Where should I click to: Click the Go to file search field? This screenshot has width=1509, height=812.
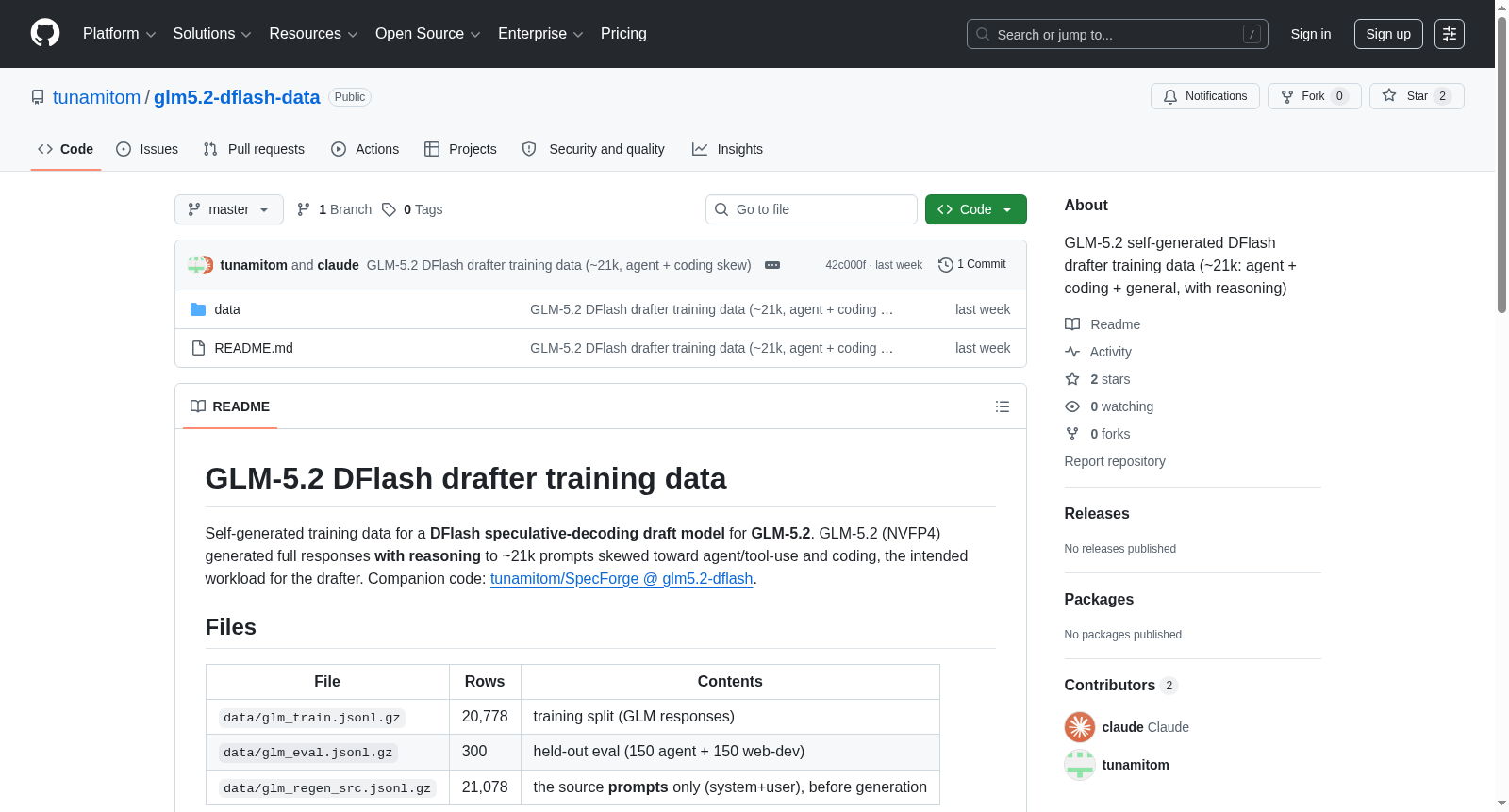coord(811,209)
